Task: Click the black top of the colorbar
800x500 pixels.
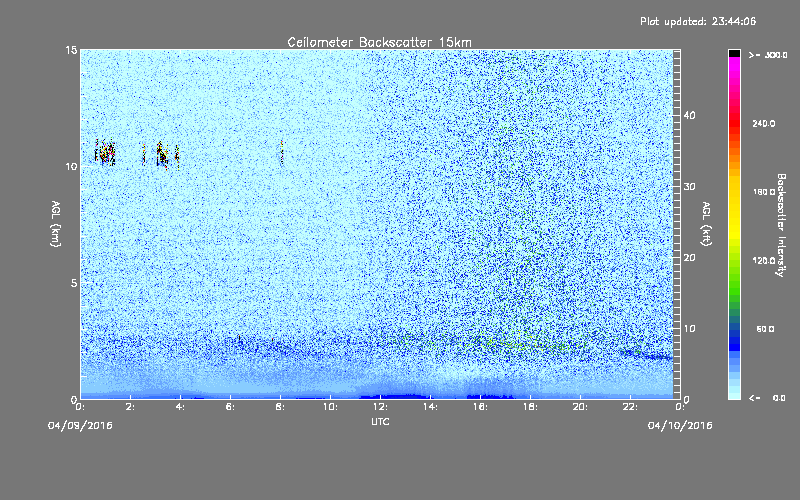Action: point(734,53)
